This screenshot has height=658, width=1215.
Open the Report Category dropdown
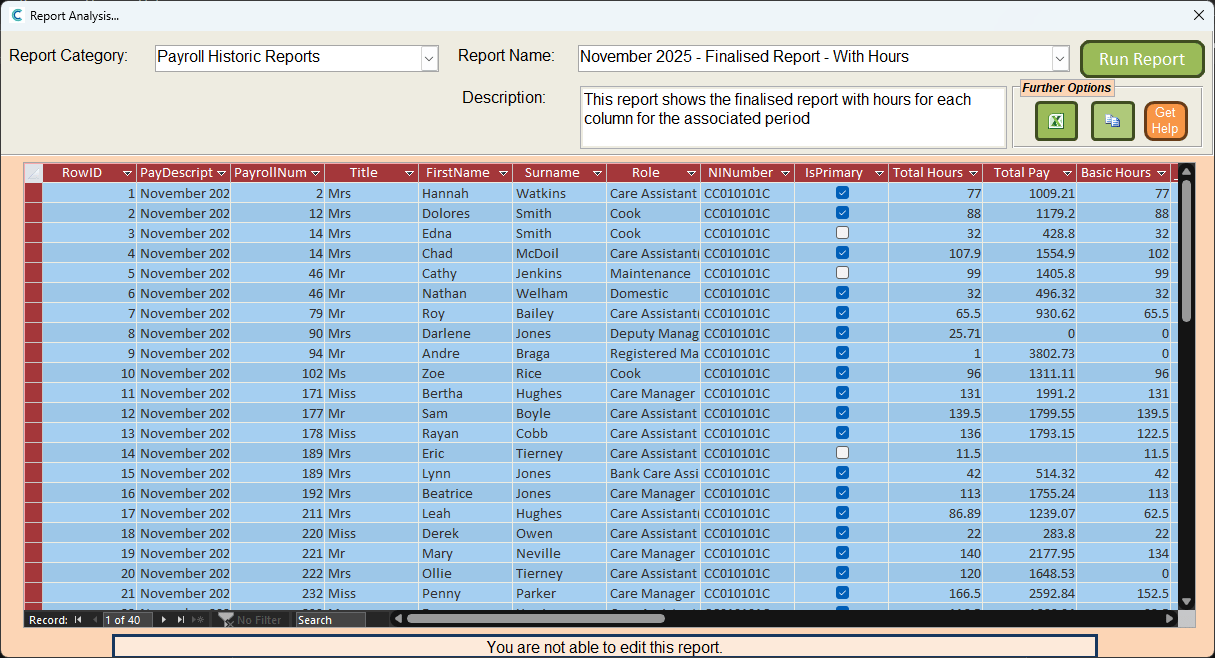[429, 58]
